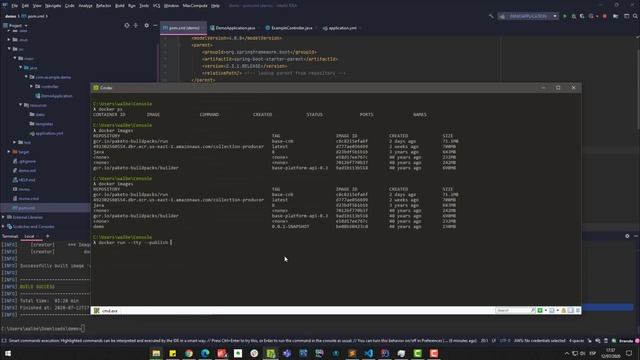
Task: Open Microsoft Edge from the taskbar
Action: (205, 353)
